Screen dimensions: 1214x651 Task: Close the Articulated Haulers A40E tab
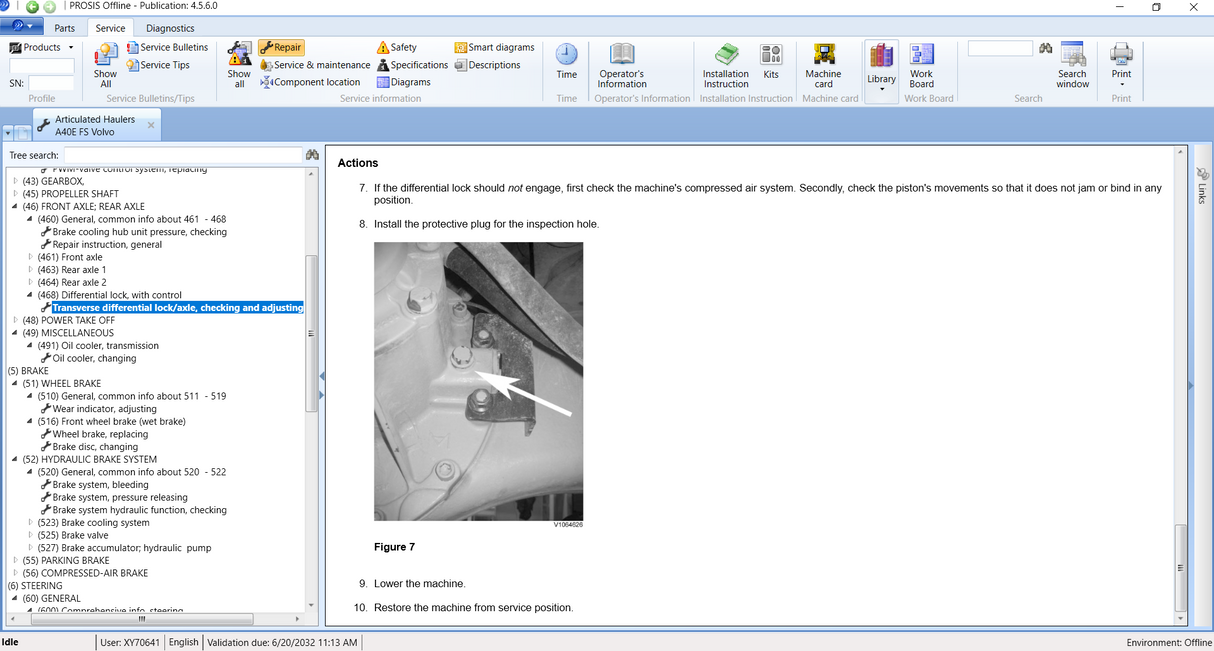(151, 125)
